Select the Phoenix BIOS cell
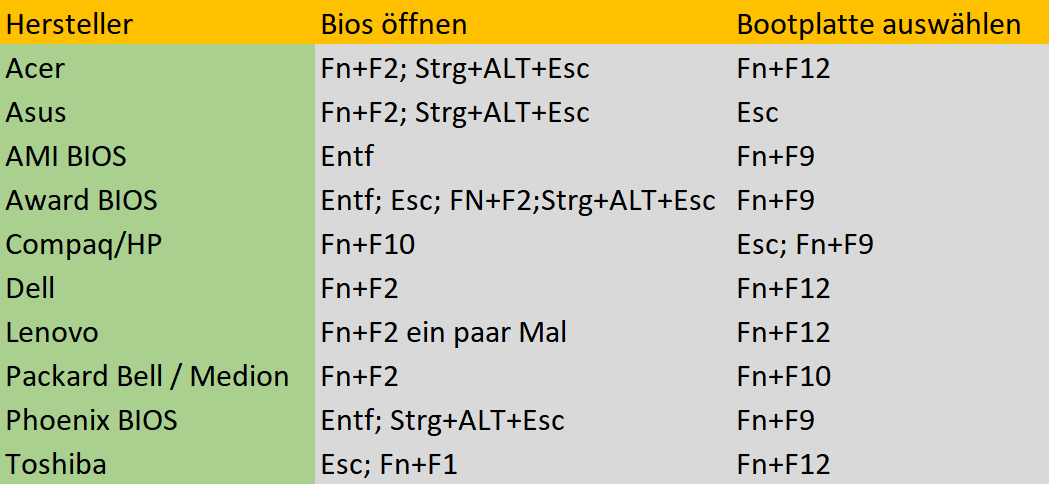Viewport: 1049px width, 484px height. coord(92,420)
